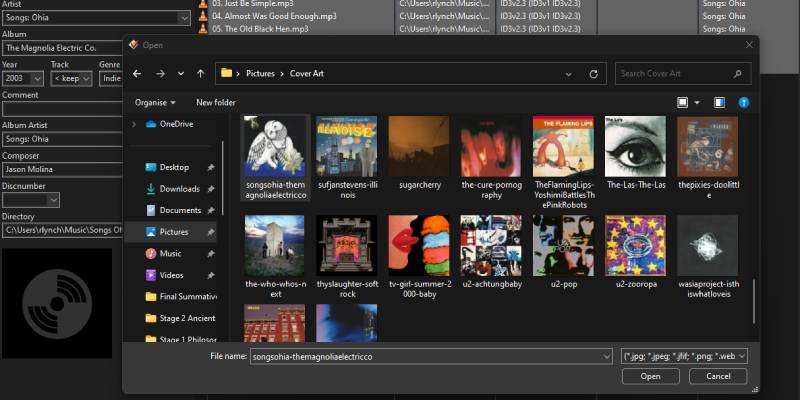Select the sugarcherry image
The height and width of the screenshot is (400, 800).
419,147
